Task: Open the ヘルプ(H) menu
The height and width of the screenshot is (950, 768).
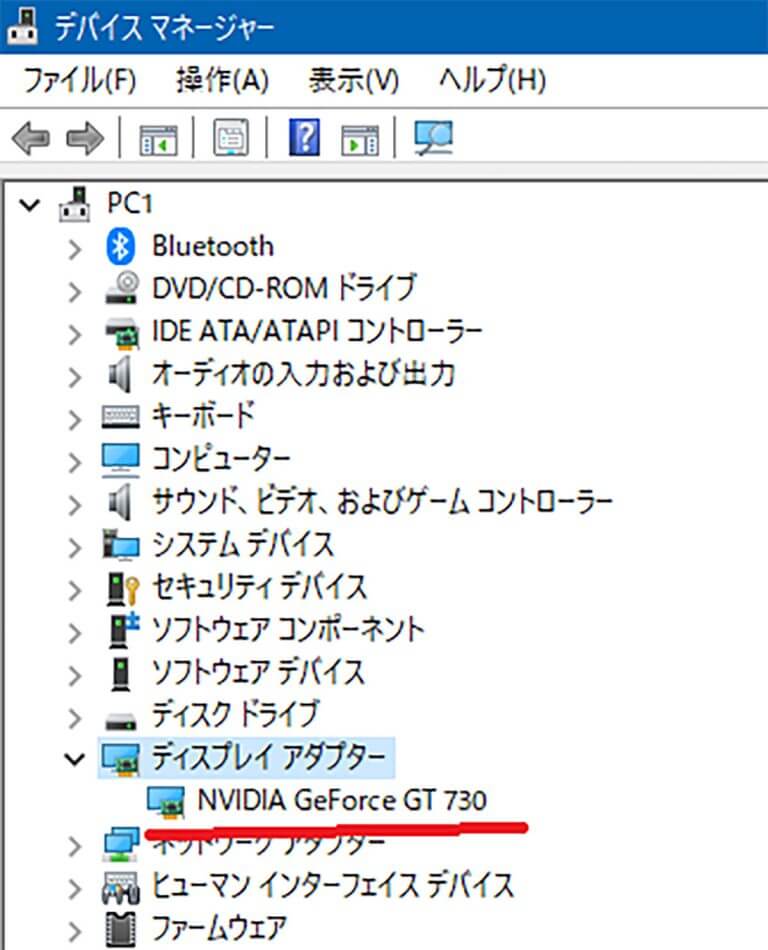Action: [x=492, y=79]
